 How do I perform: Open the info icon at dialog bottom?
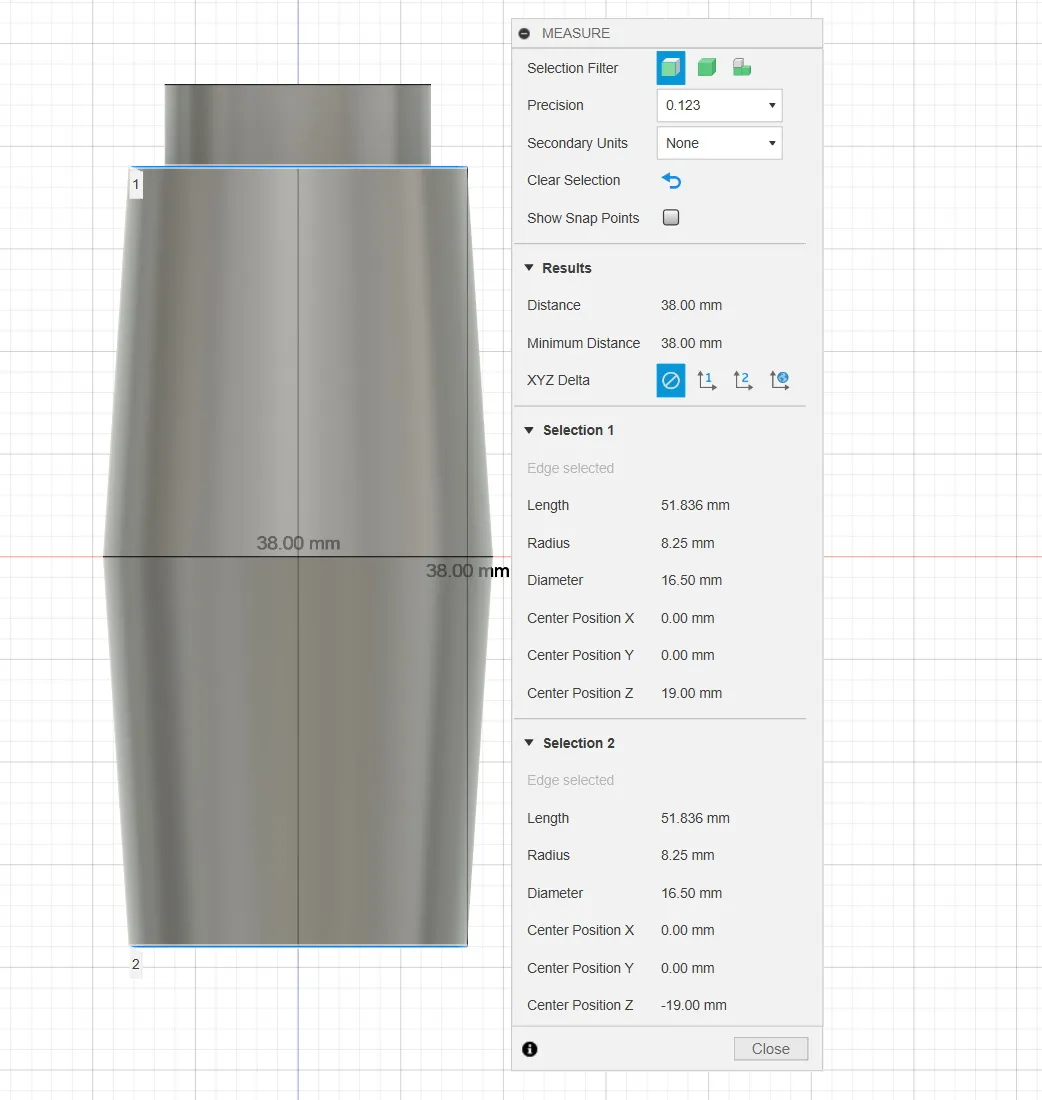[x=530, y=1049]
